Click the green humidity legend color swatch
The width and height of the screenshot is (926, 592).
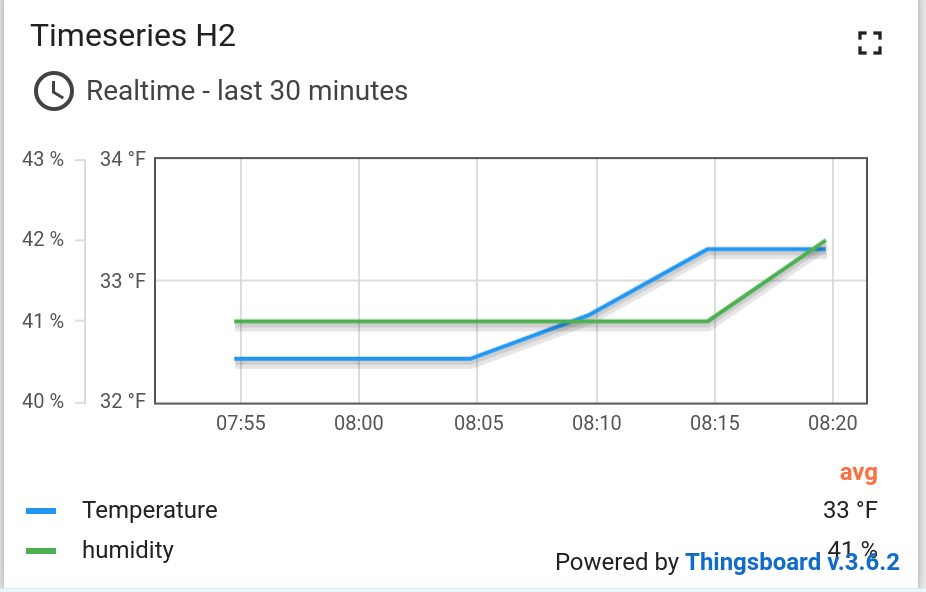pos(41,551)
